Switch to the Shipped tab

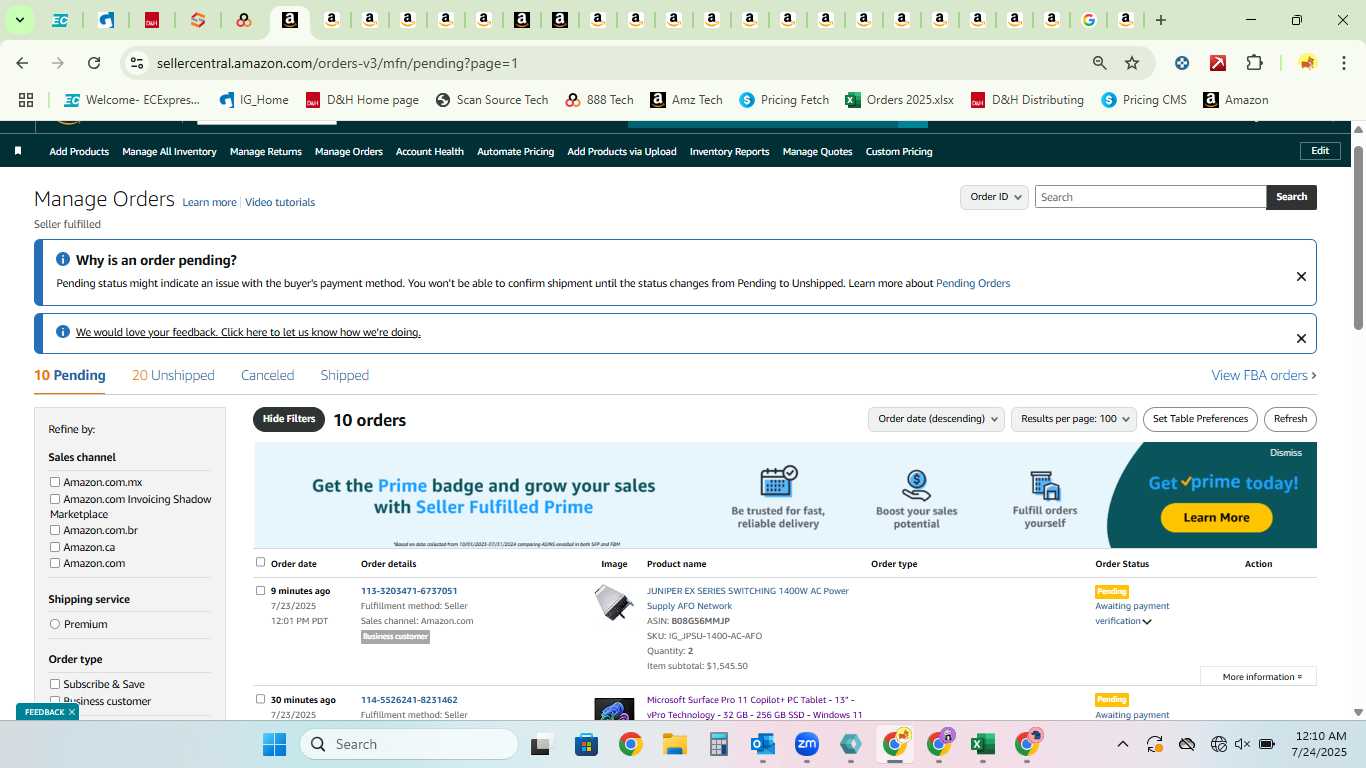(345, 375)
